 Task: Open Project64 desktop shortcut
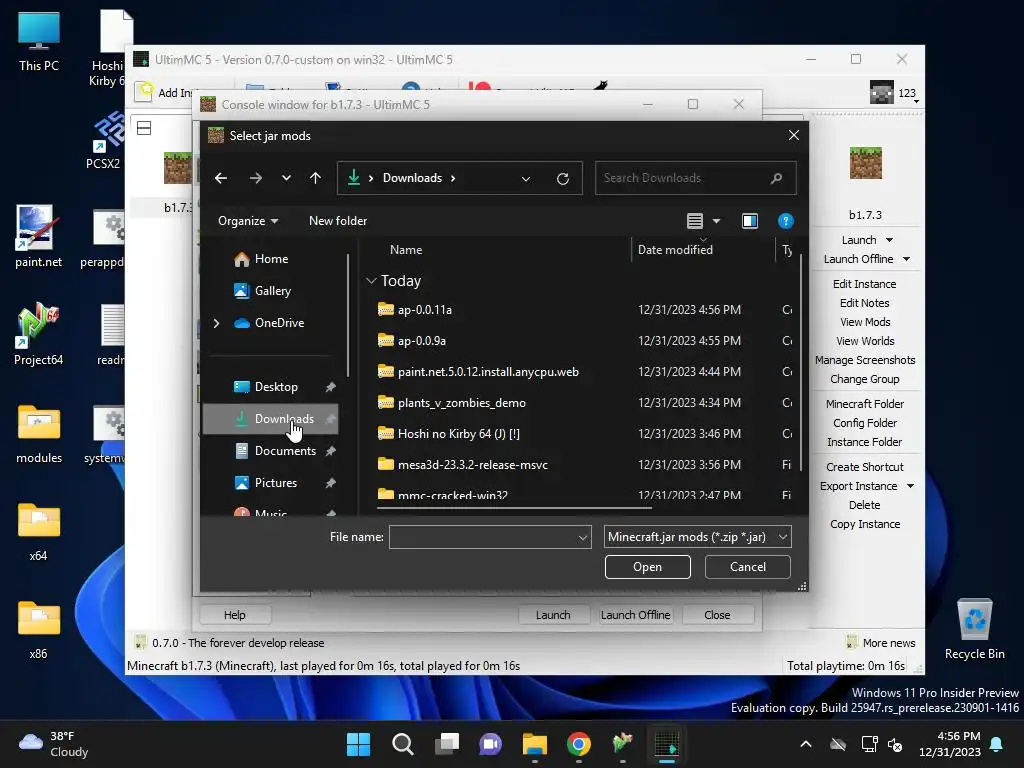[39, 334]
